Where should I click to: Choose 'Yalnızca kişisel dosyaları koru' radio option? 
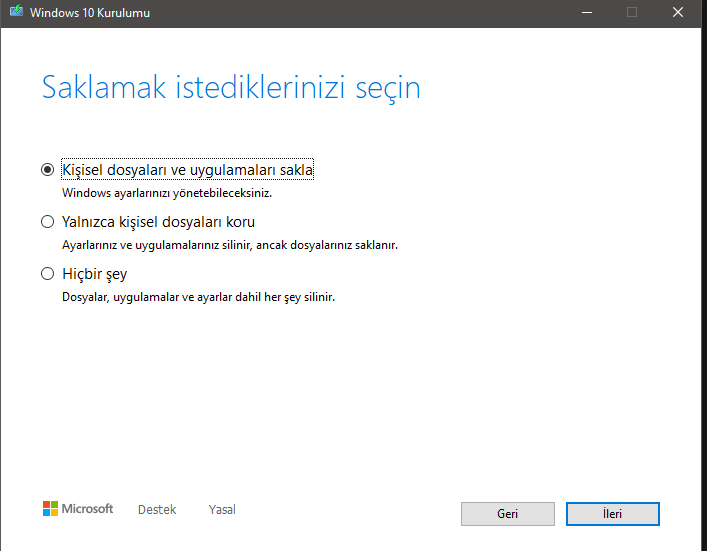click(47, 222)
